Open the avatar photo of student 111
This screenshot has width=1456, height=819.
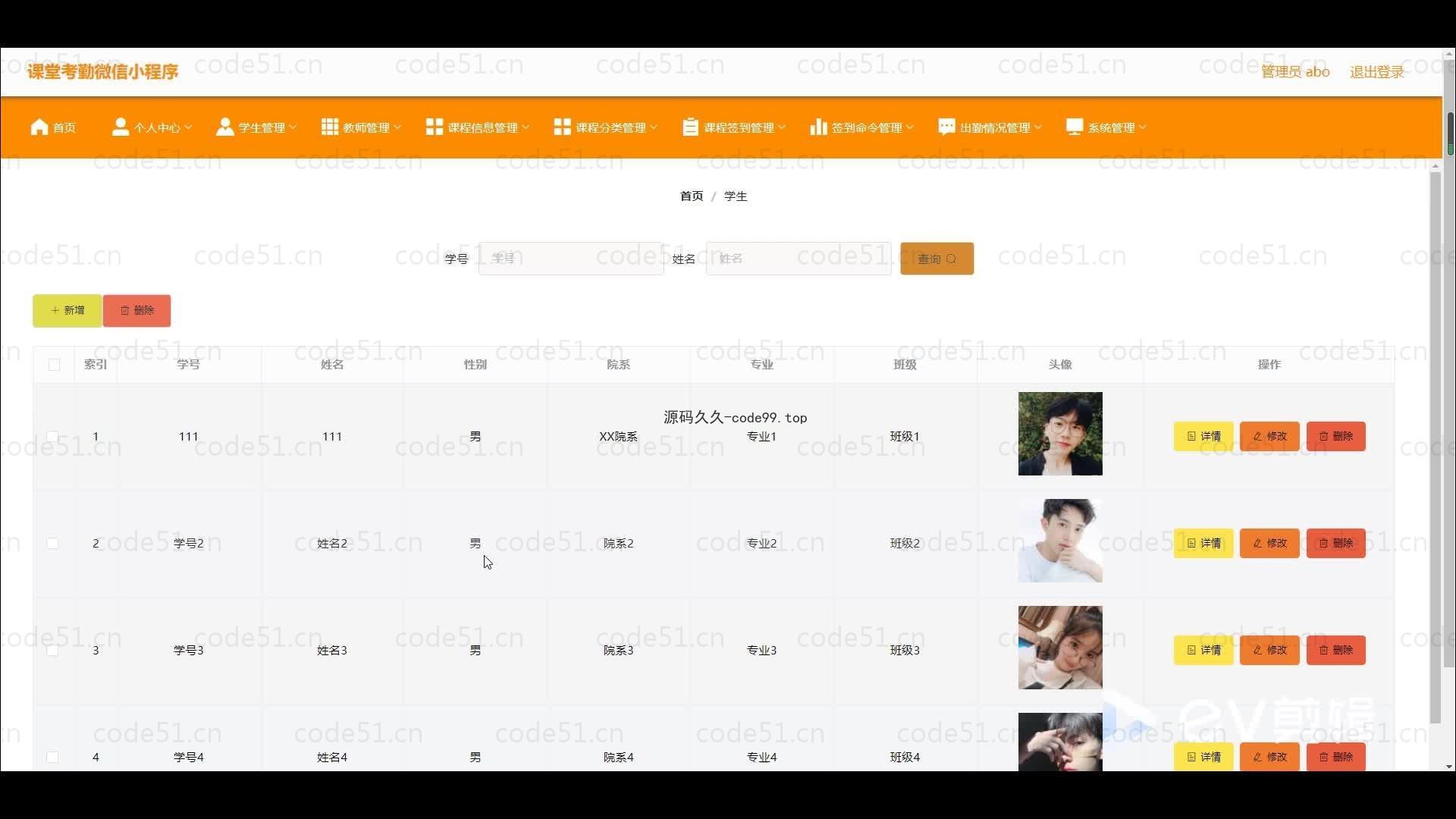tap(1060, 434)
